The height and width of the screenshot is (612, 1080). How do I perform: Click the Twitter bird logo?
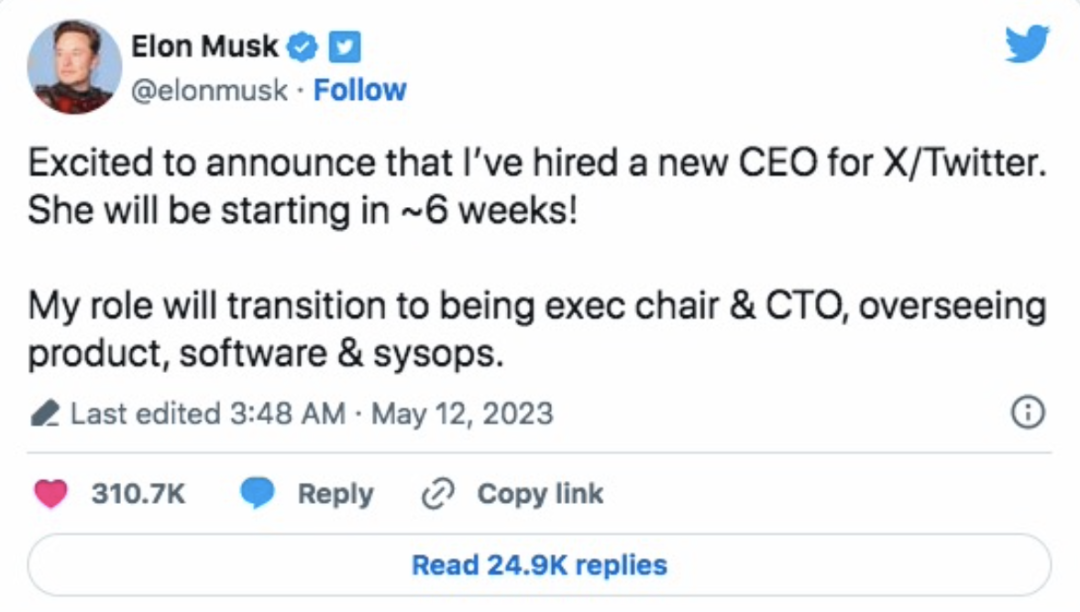(x=1027, y=45)
